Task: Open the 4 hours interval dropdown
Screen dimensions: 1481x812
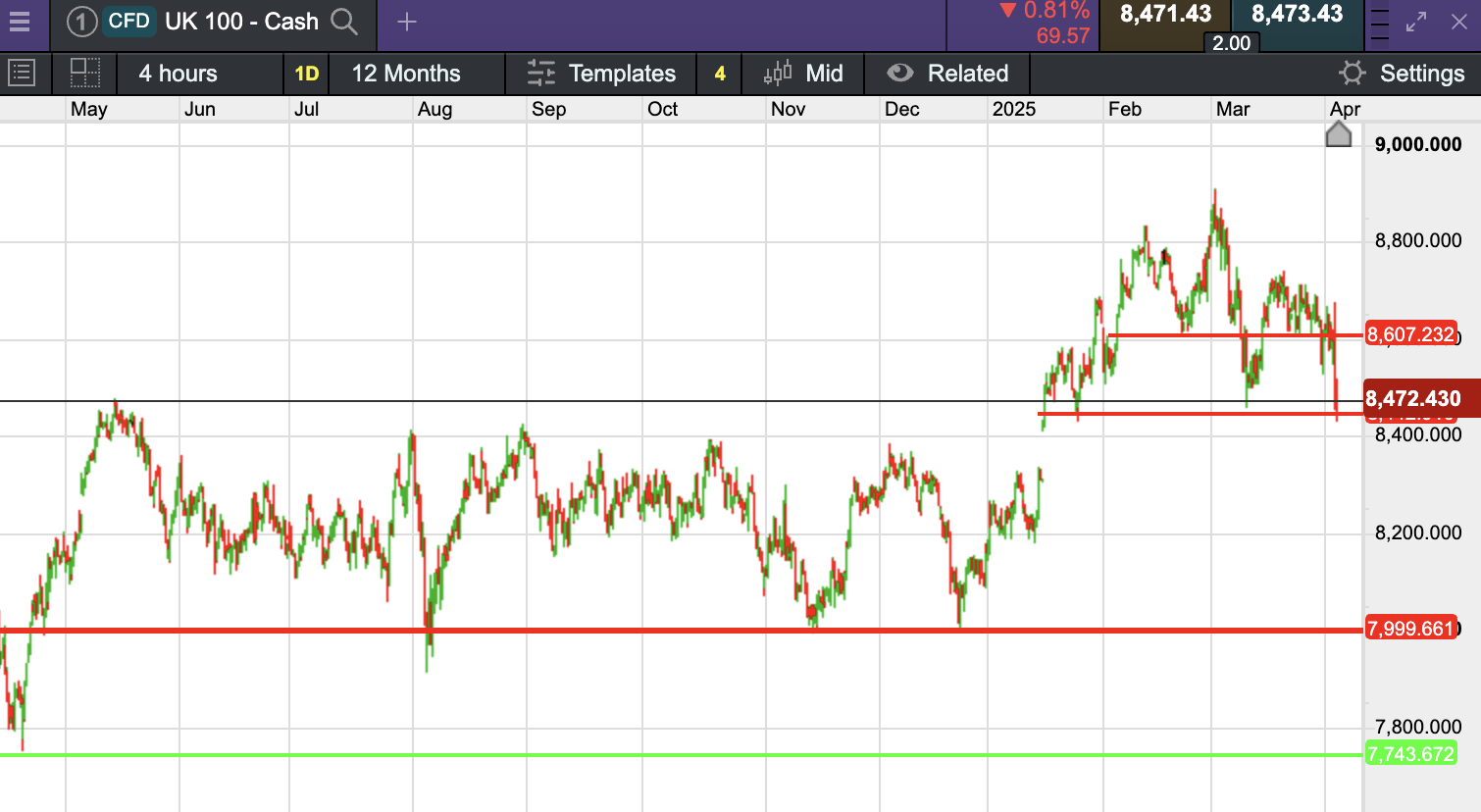Action: click(x=179, y=74)
